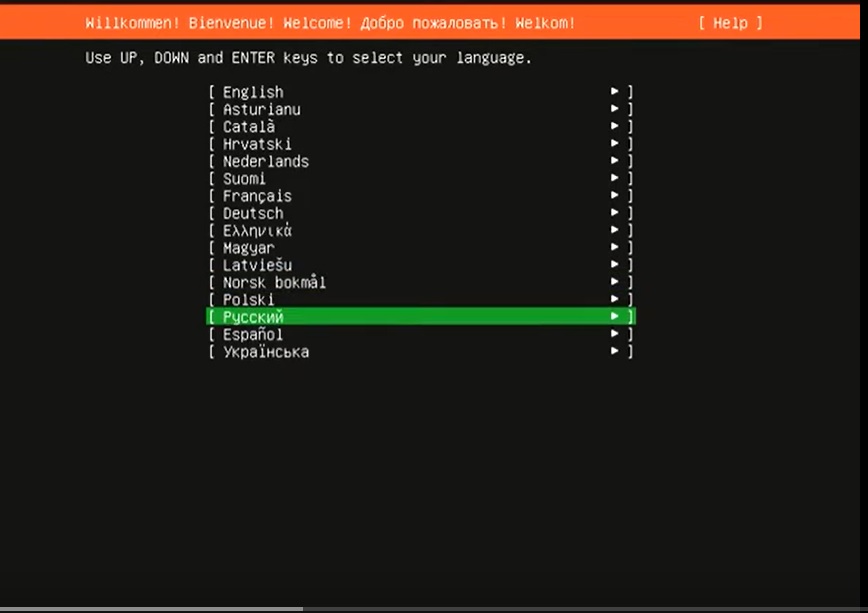The height and width of the screenshot is (613, 868).
Task: Select the Català language entry
Action: tap(421, 126)
